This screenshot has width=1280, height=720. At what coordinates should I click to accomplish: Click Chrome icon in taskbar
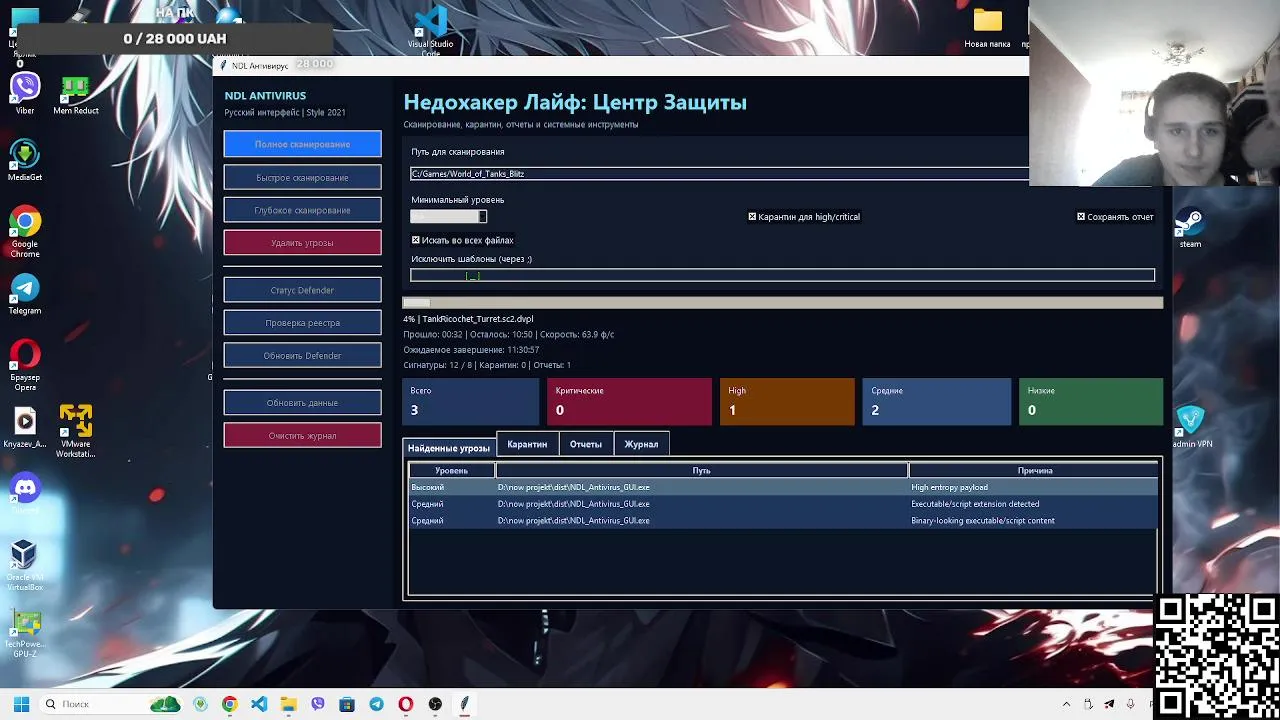[x=230, y=704]
